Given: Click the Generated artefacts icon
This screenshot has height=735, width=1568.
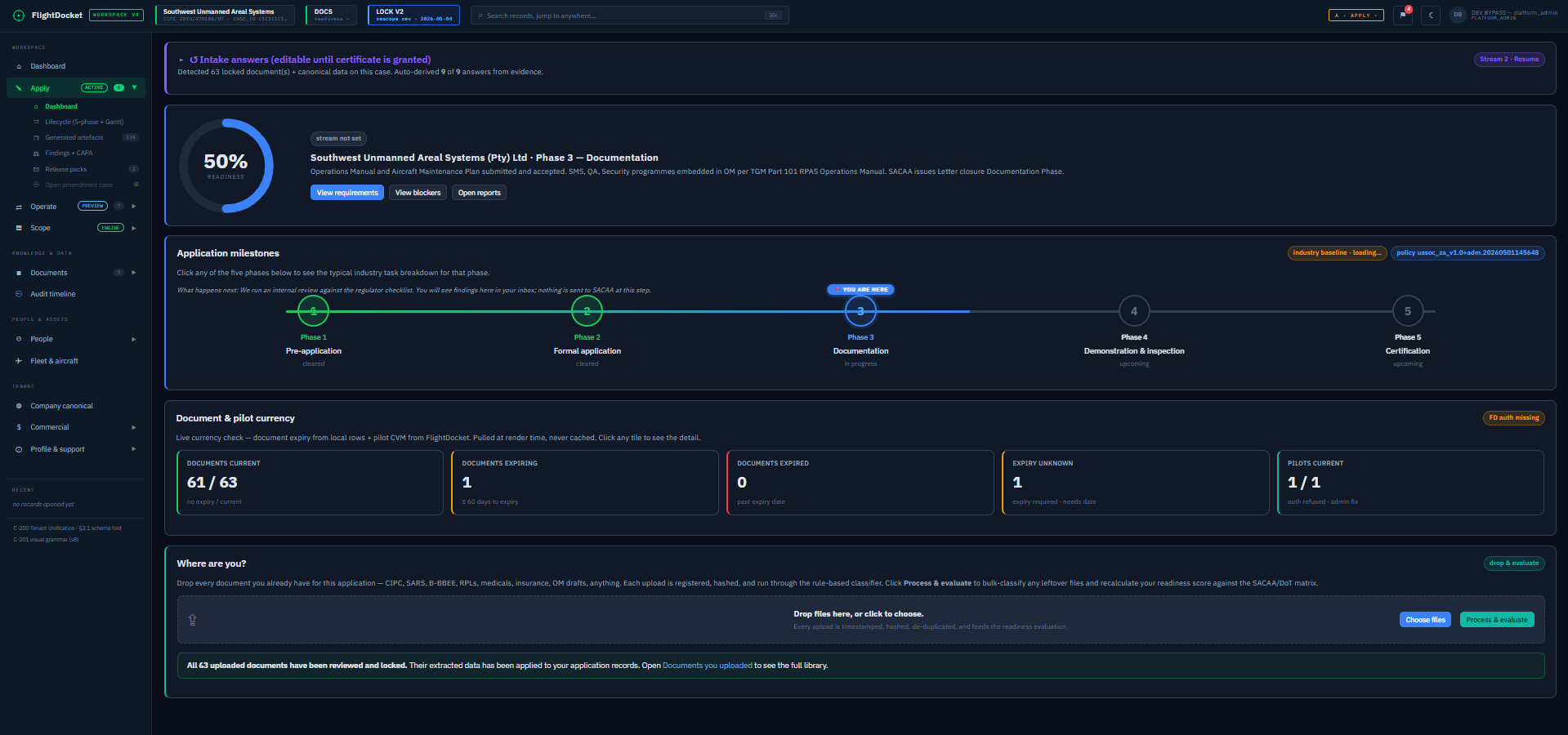Looking at the screenshot, I should 36,137.
